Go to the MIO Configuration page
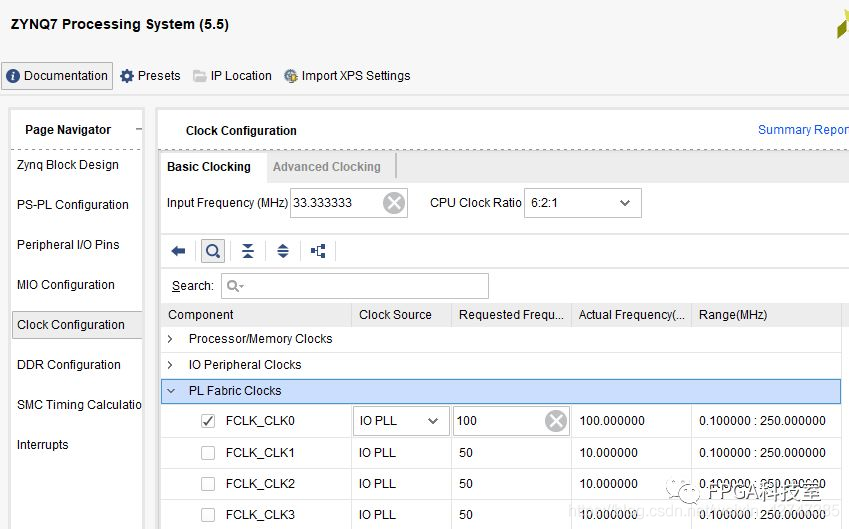 66,285
